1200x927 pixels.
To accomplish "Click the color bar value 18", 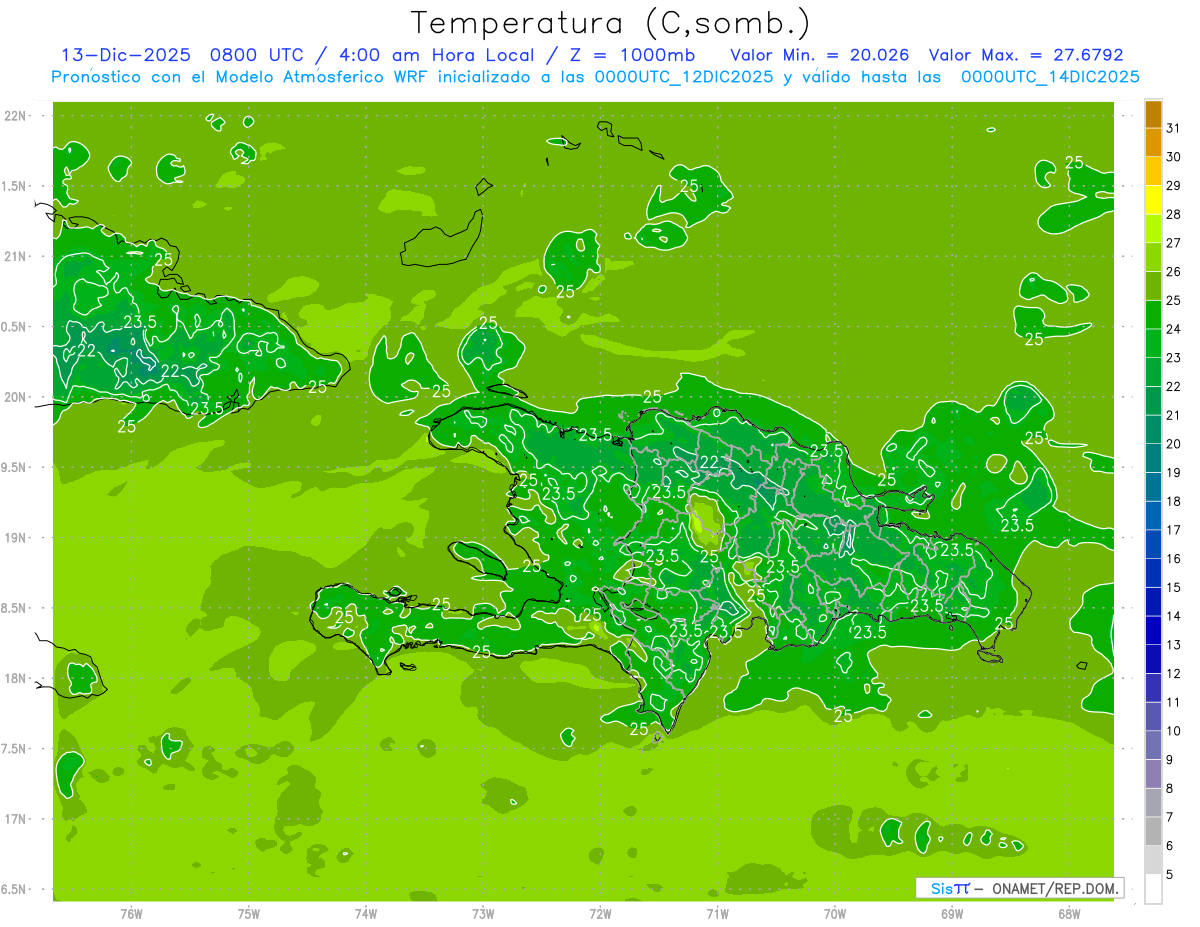I will [x=1173, y=501].
